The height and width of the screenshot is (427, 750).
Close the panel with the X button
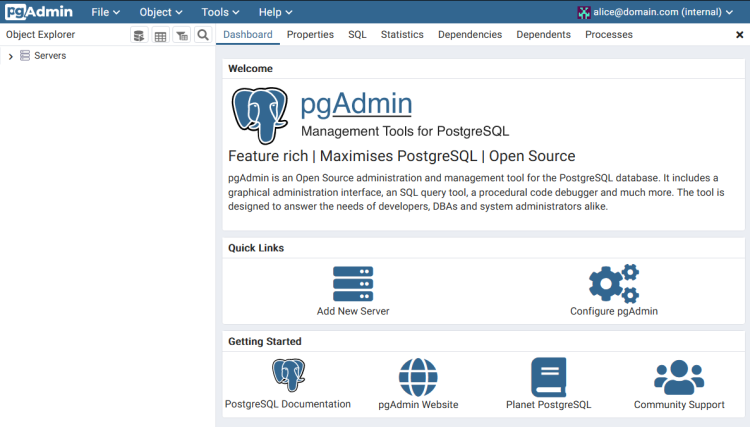[739, 34]
